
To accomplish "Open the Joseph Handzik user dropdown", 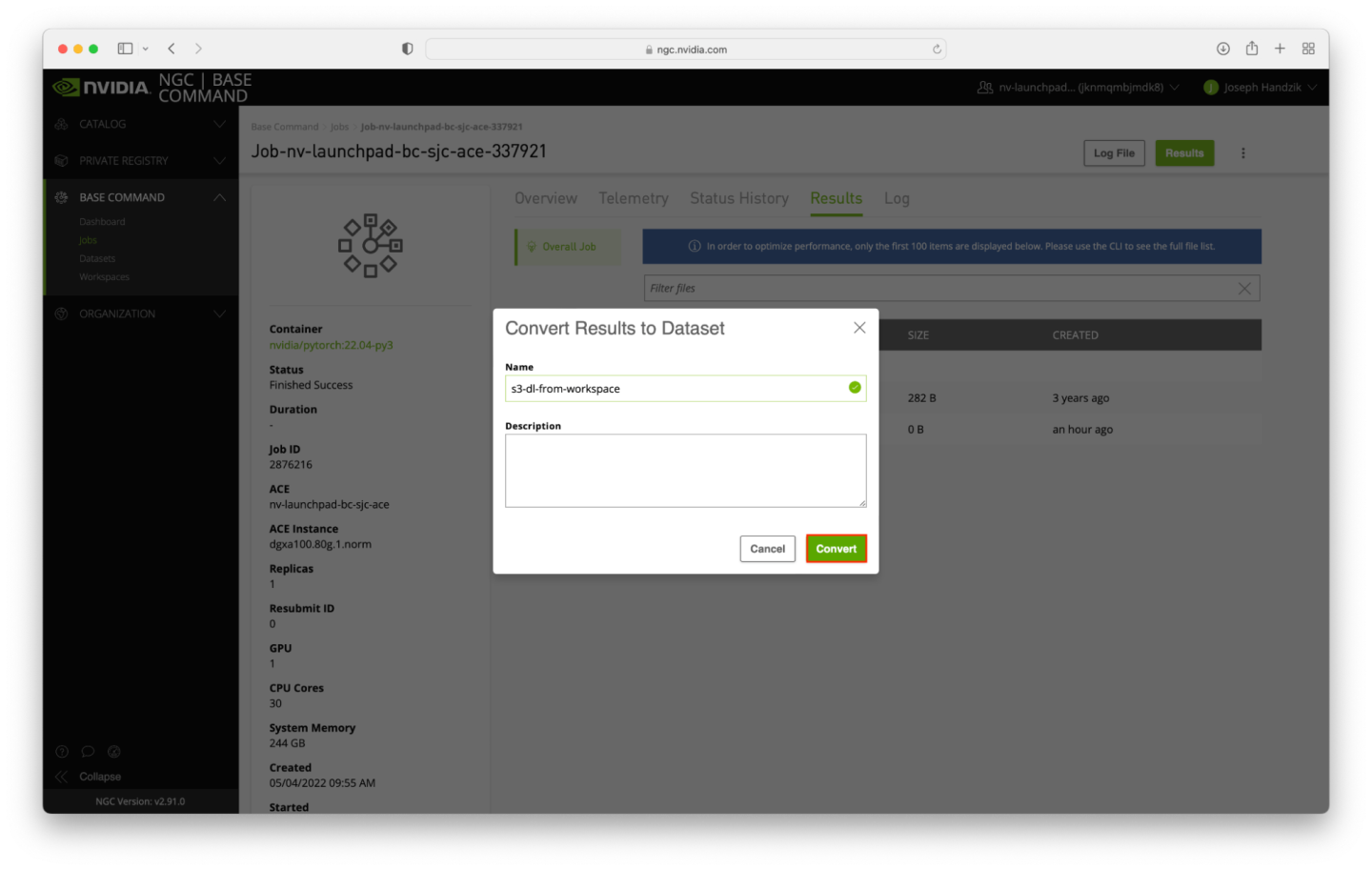I will (x=1261, y=88).
